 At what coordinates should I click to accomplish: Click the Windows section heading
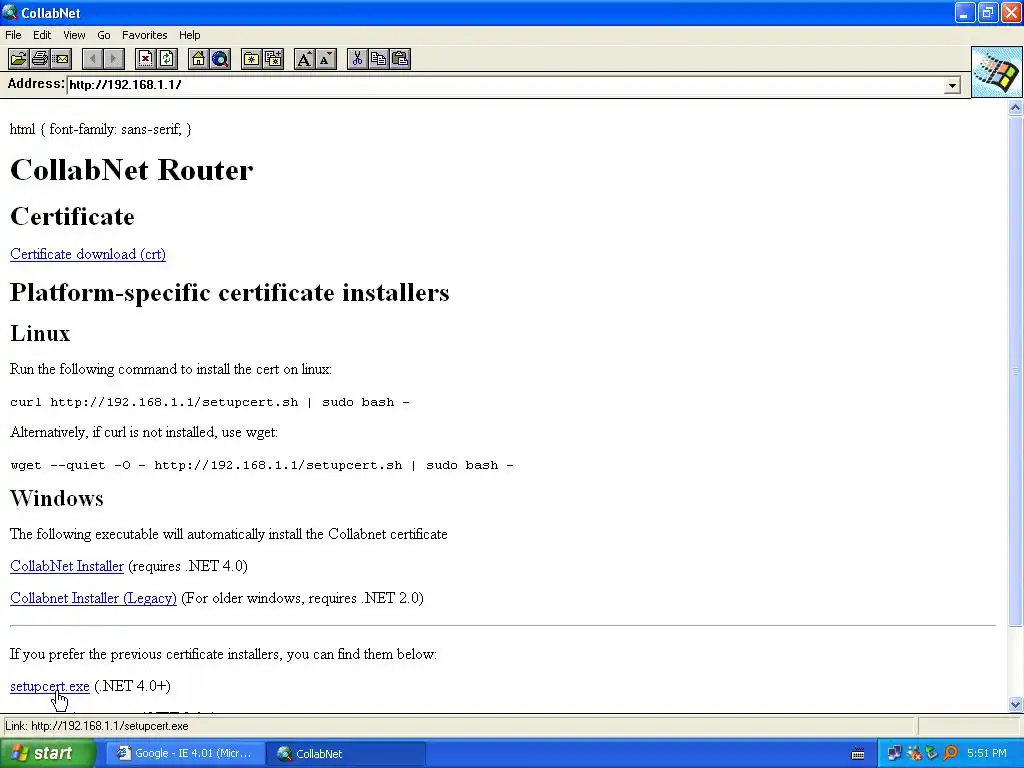tap(57, 498)
